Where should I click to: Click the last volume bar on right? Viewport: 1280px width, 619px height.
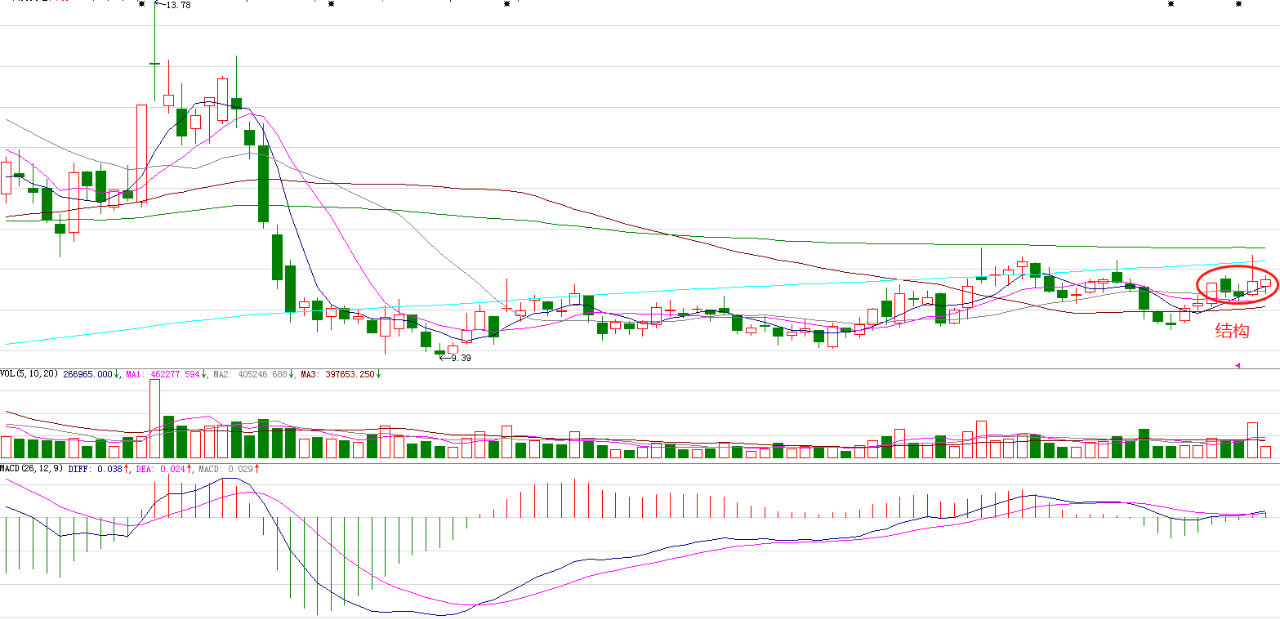click(1265, 452)
